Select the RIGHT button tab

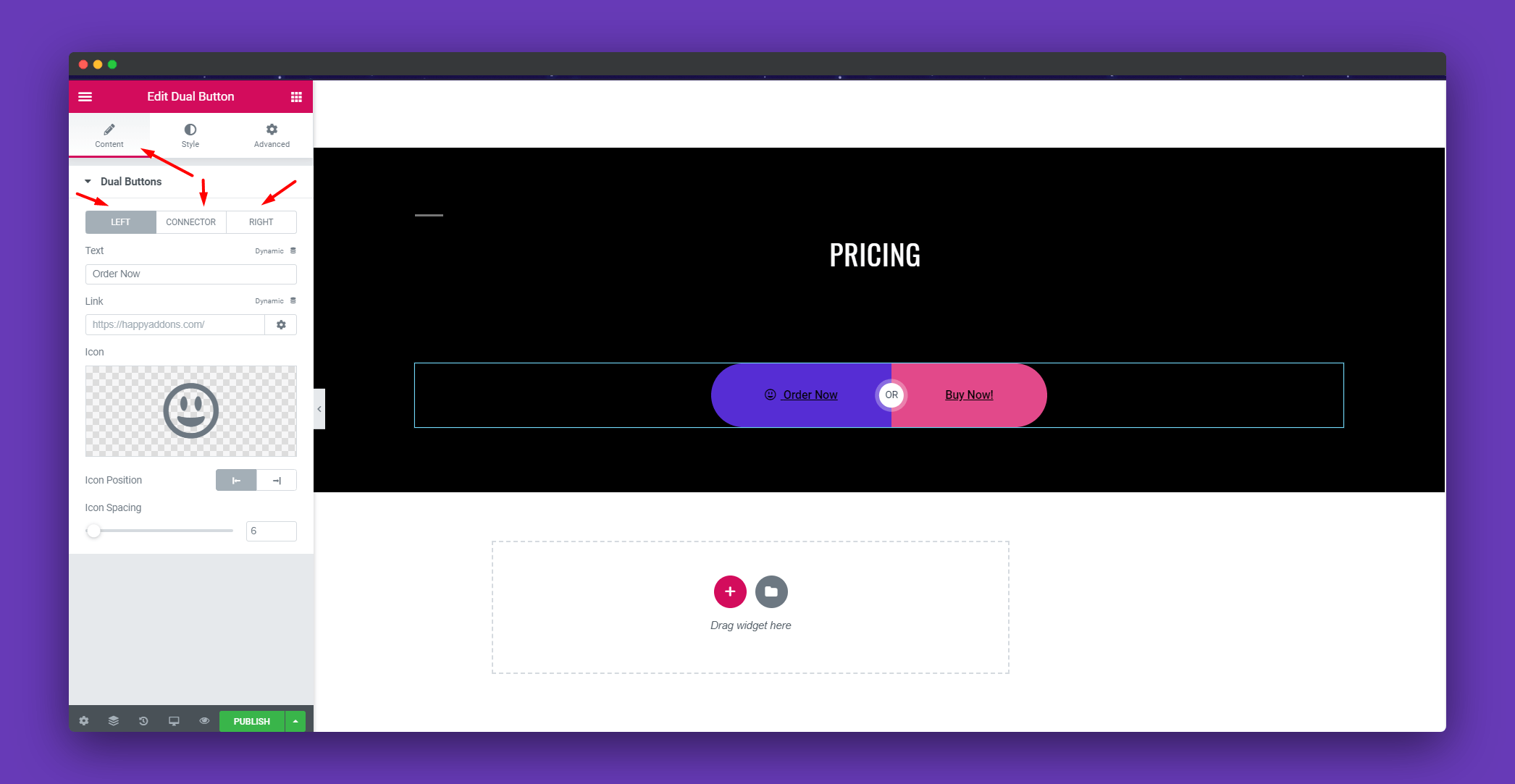tap(259, 221)
